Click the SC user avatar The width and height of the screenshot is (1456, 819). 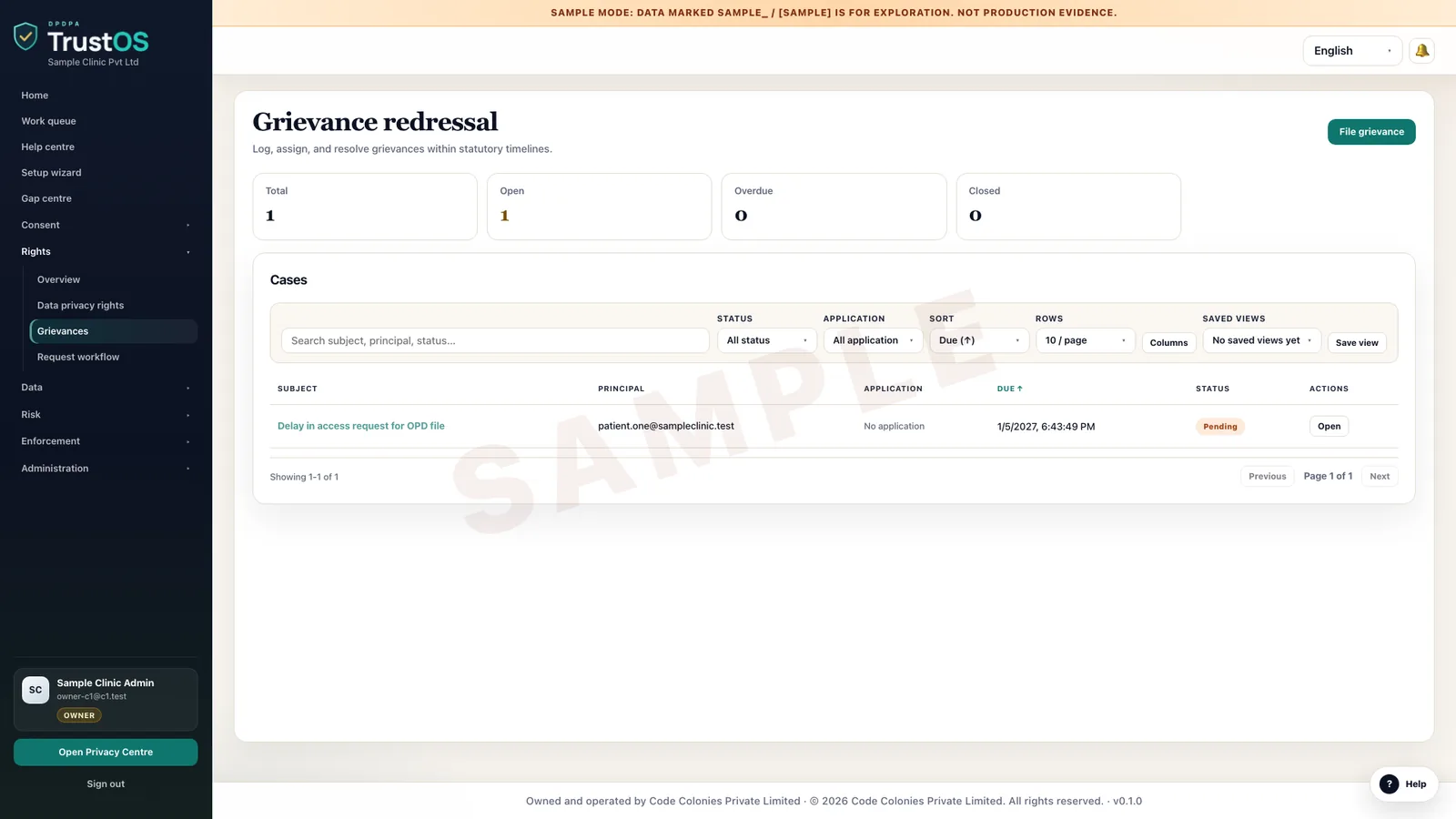(x=35, y=690)
